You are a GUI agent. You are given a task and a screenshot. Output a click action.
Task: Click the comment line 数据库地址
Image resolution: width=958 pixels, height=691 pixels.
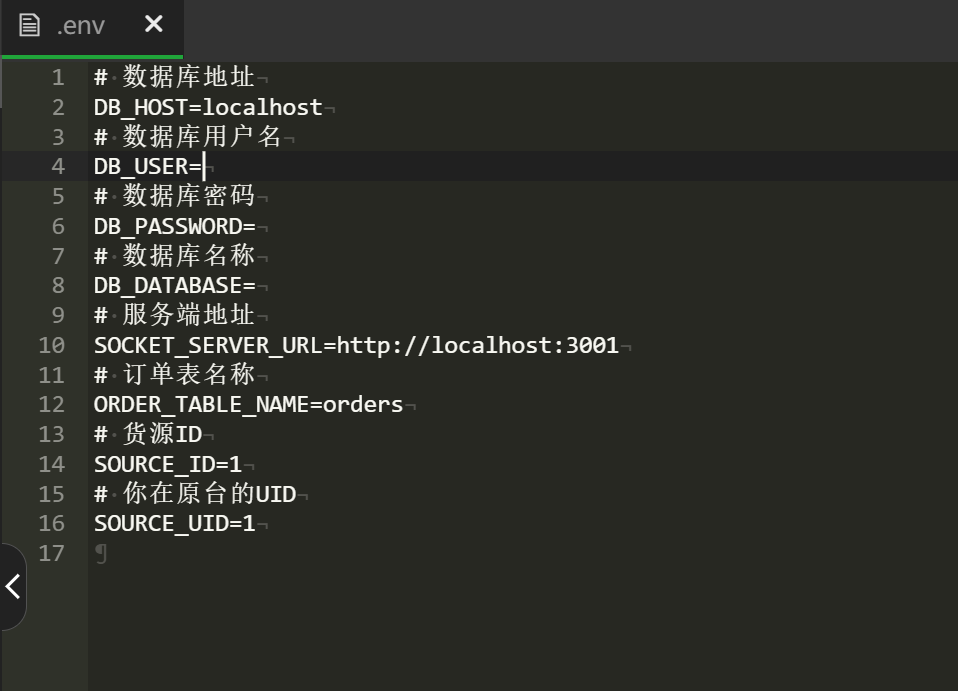click(x=188, y=78)
